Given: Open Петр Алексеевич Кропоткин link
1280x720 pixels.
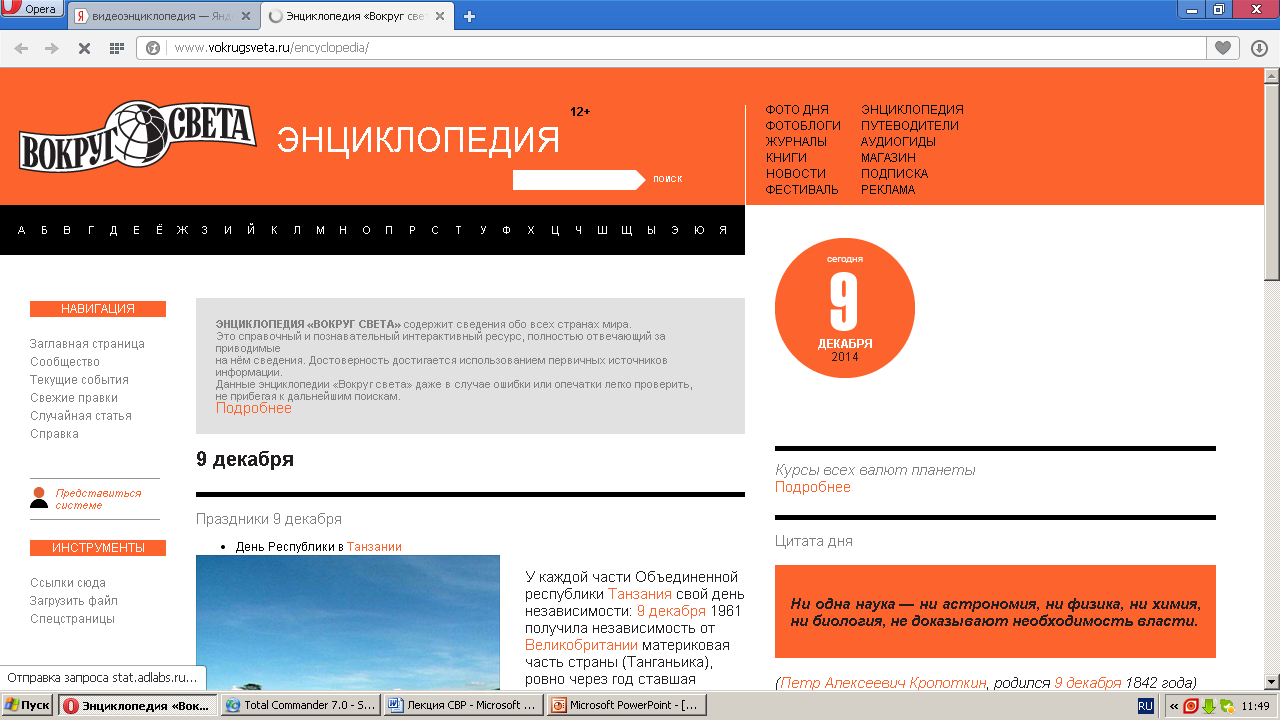Looking at the screenshot, I should click(x=883, y=683).
